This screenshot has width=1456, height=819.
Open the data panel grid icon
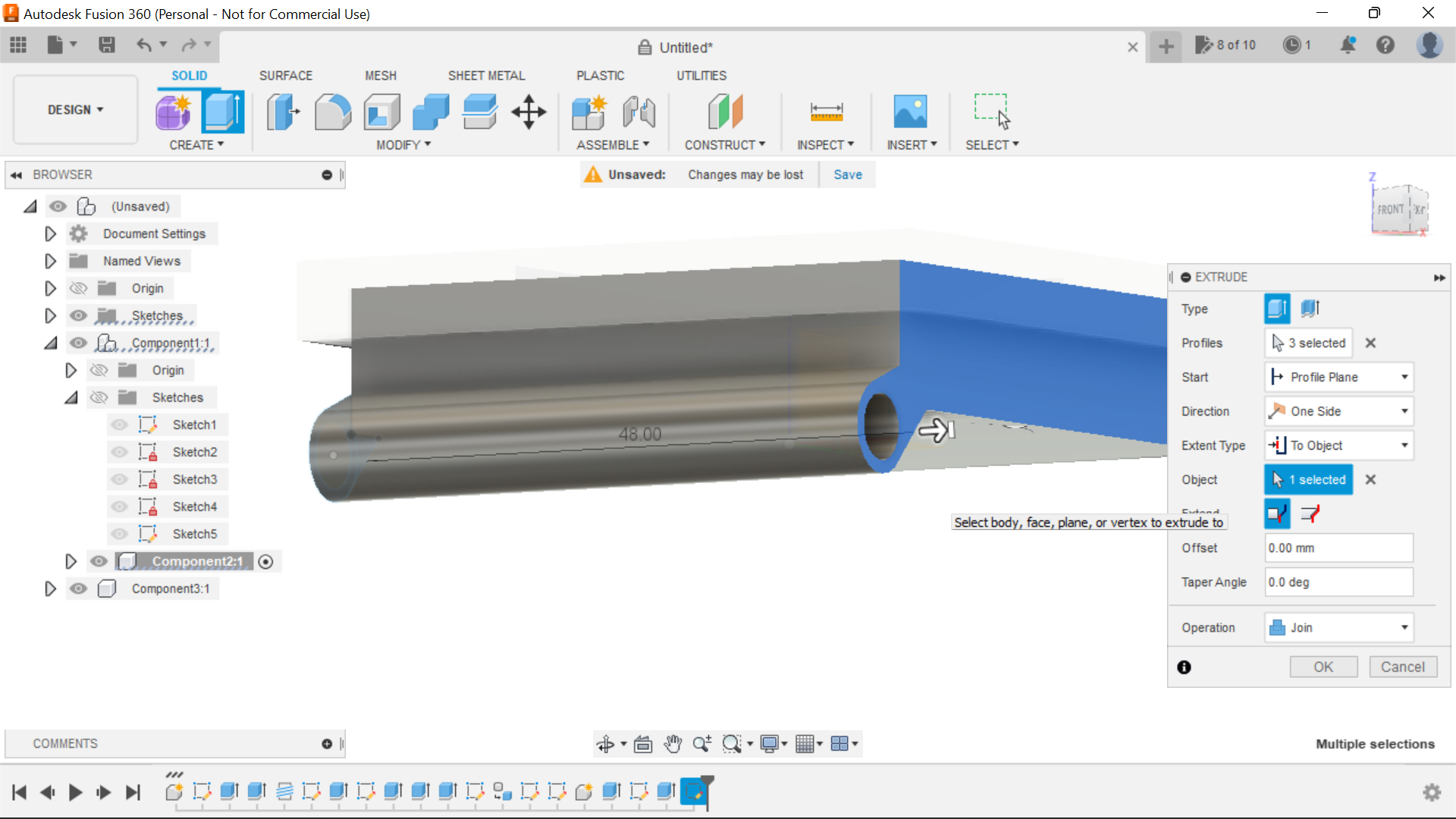pos(18,45)
